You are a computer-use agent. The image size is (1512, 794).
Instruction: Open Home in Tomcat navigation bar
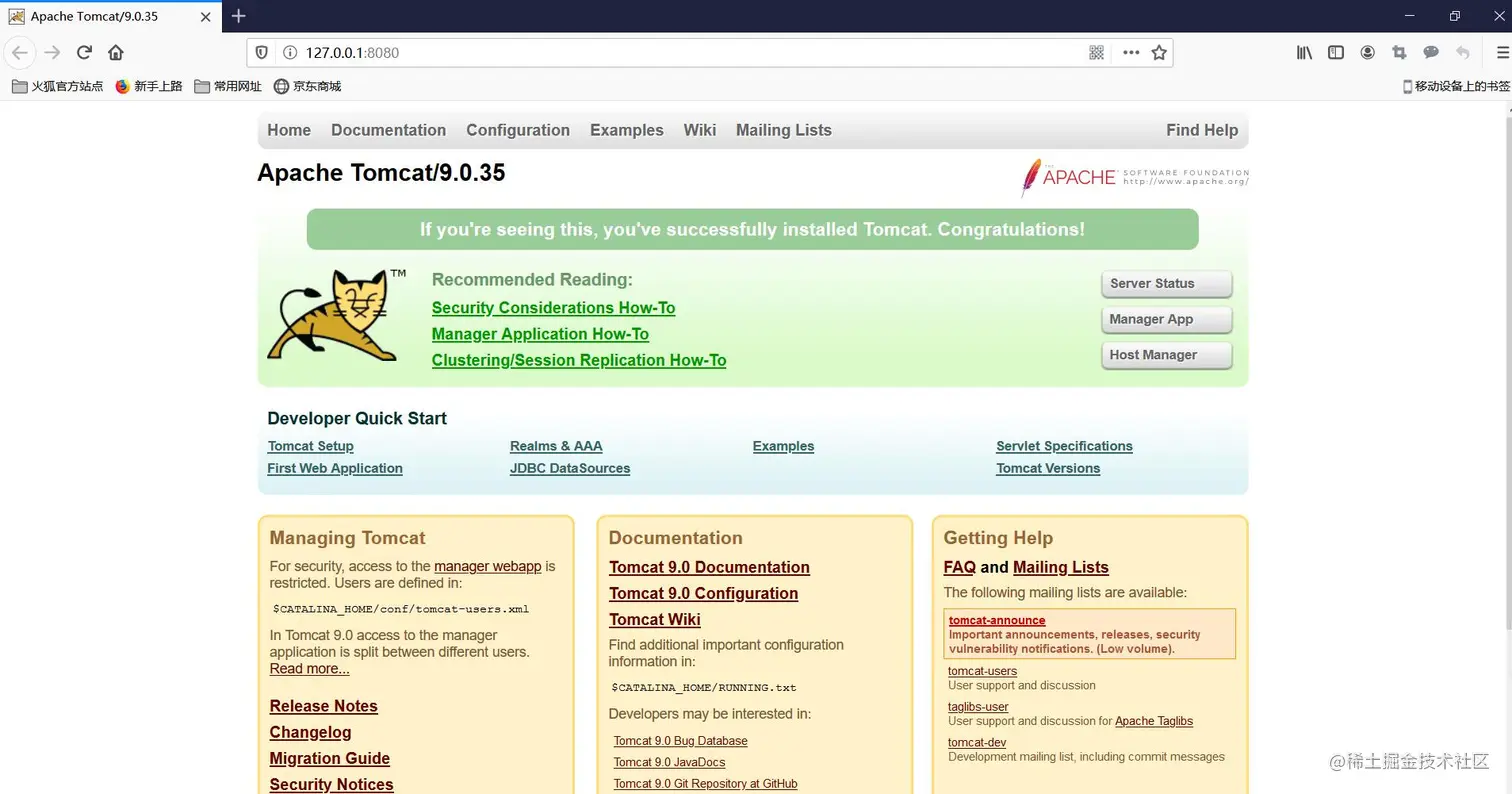pos(289,130)
